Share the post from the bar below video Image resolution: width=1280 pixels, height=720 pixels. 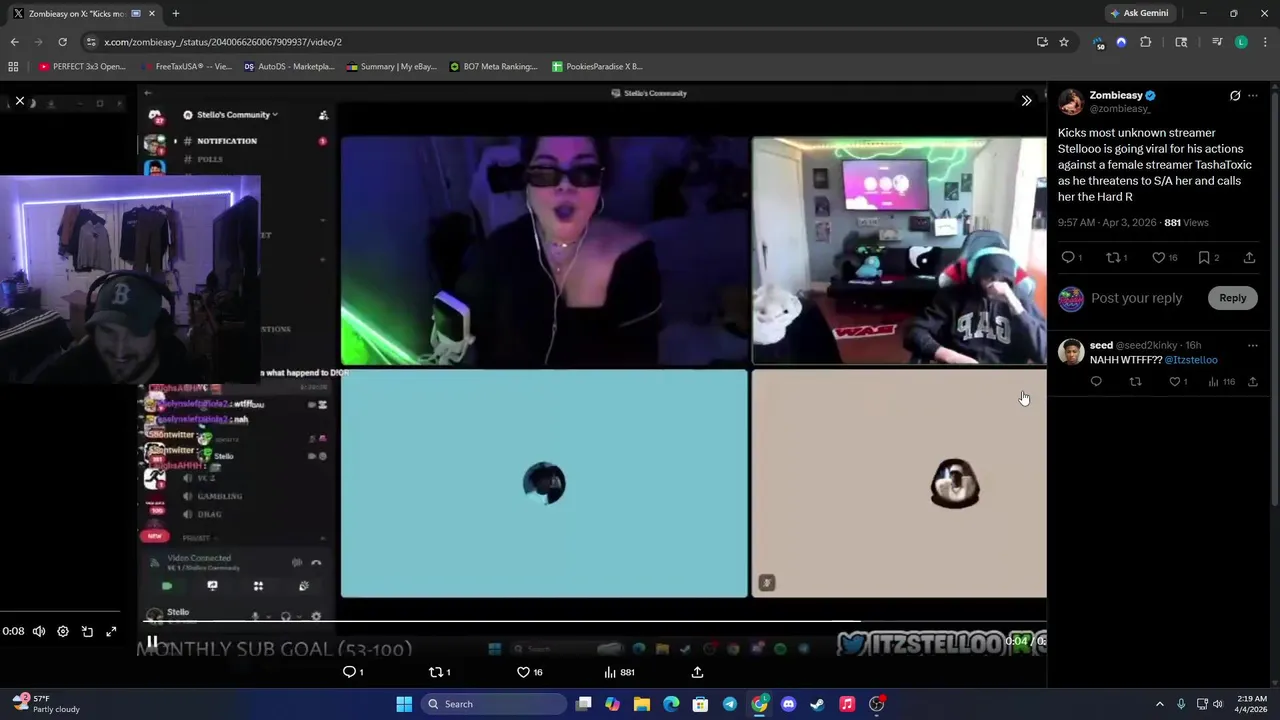(x=697, y=672)
